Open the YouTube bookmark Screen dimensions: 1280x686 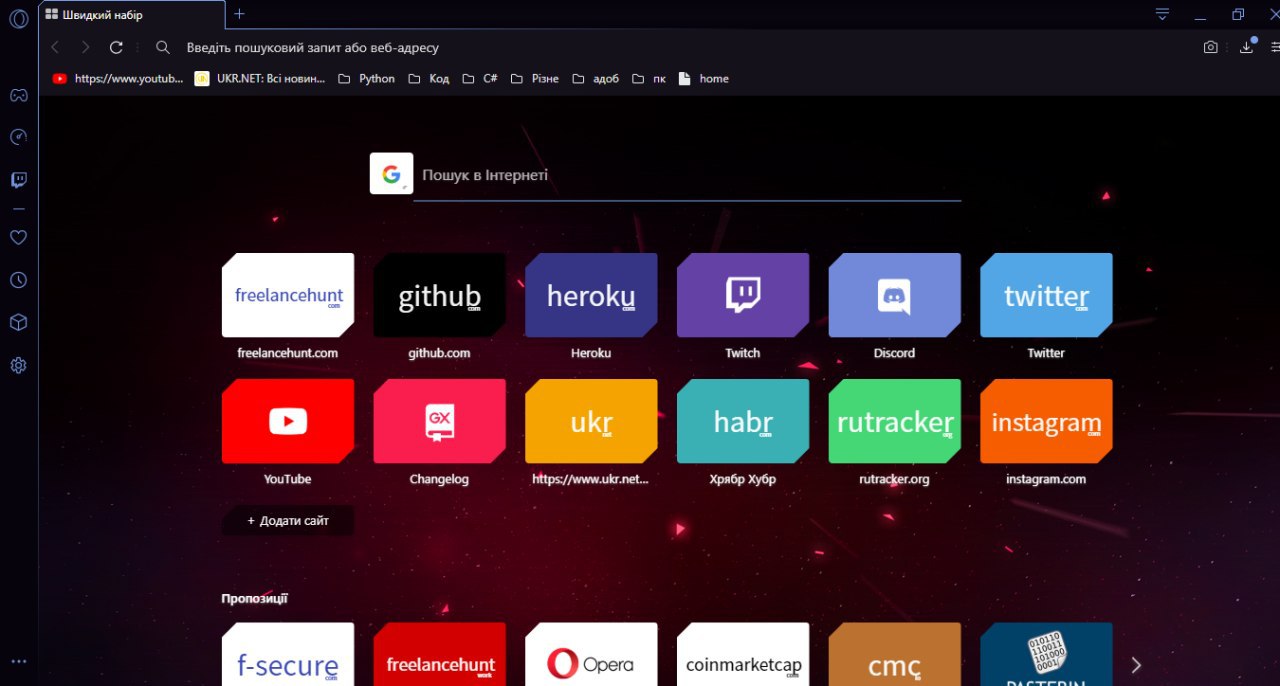[117, 79]
